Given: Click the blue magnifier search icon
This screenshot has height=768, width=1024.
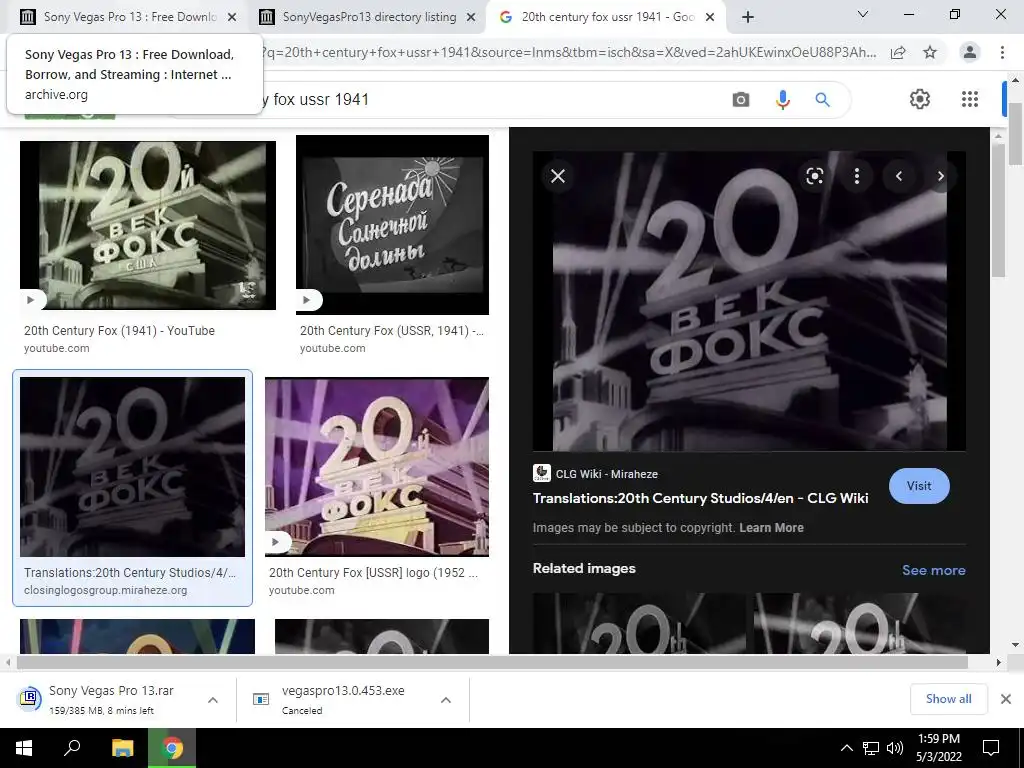Looking at the screenshot, I should (x=822, y=100).
